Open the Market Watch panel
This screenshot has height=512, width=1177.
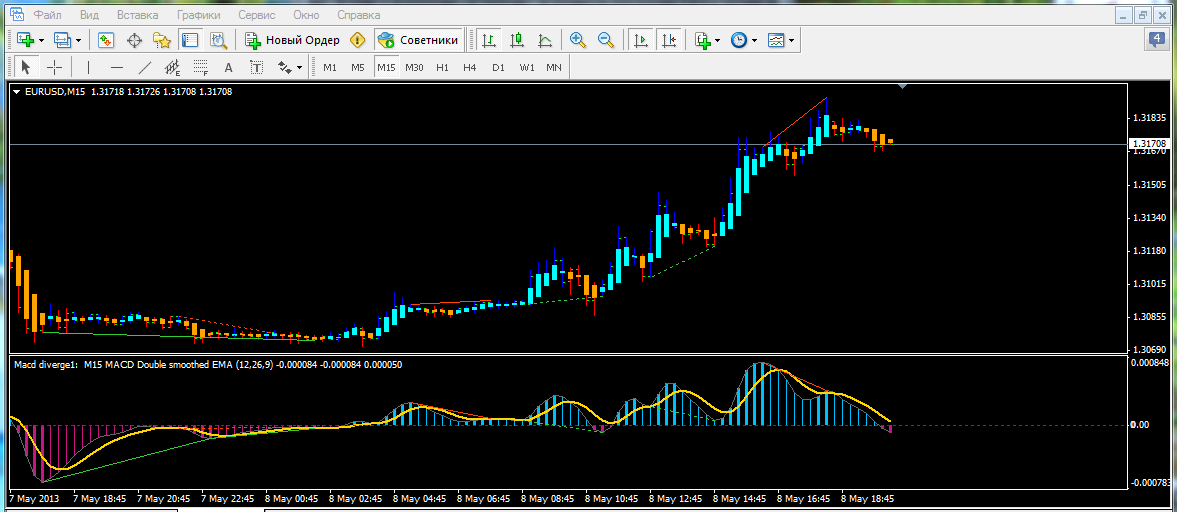[x=106, y=40]
